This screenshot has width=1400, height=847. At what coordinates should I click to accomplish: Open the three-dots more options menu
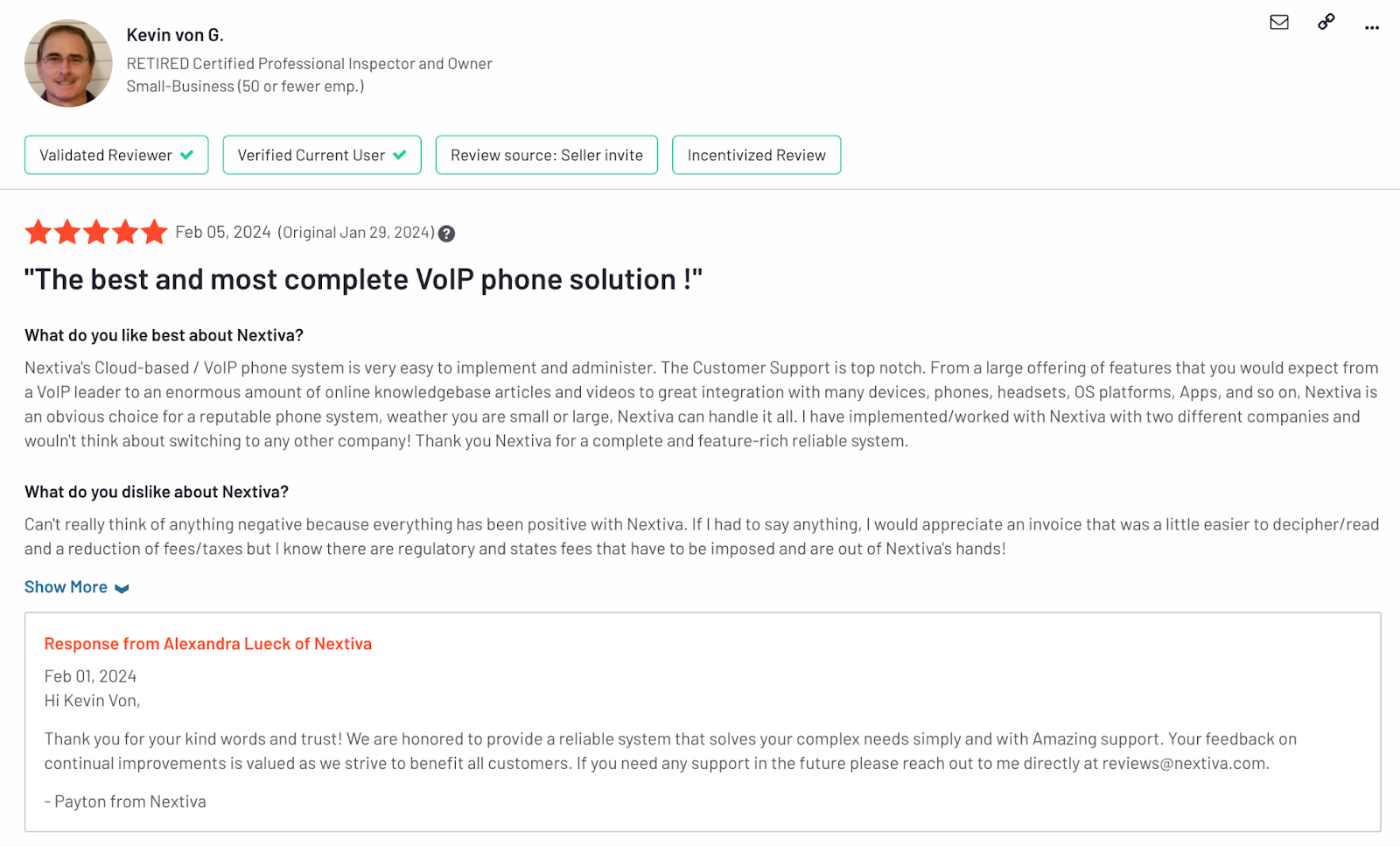coord(1372,28)
